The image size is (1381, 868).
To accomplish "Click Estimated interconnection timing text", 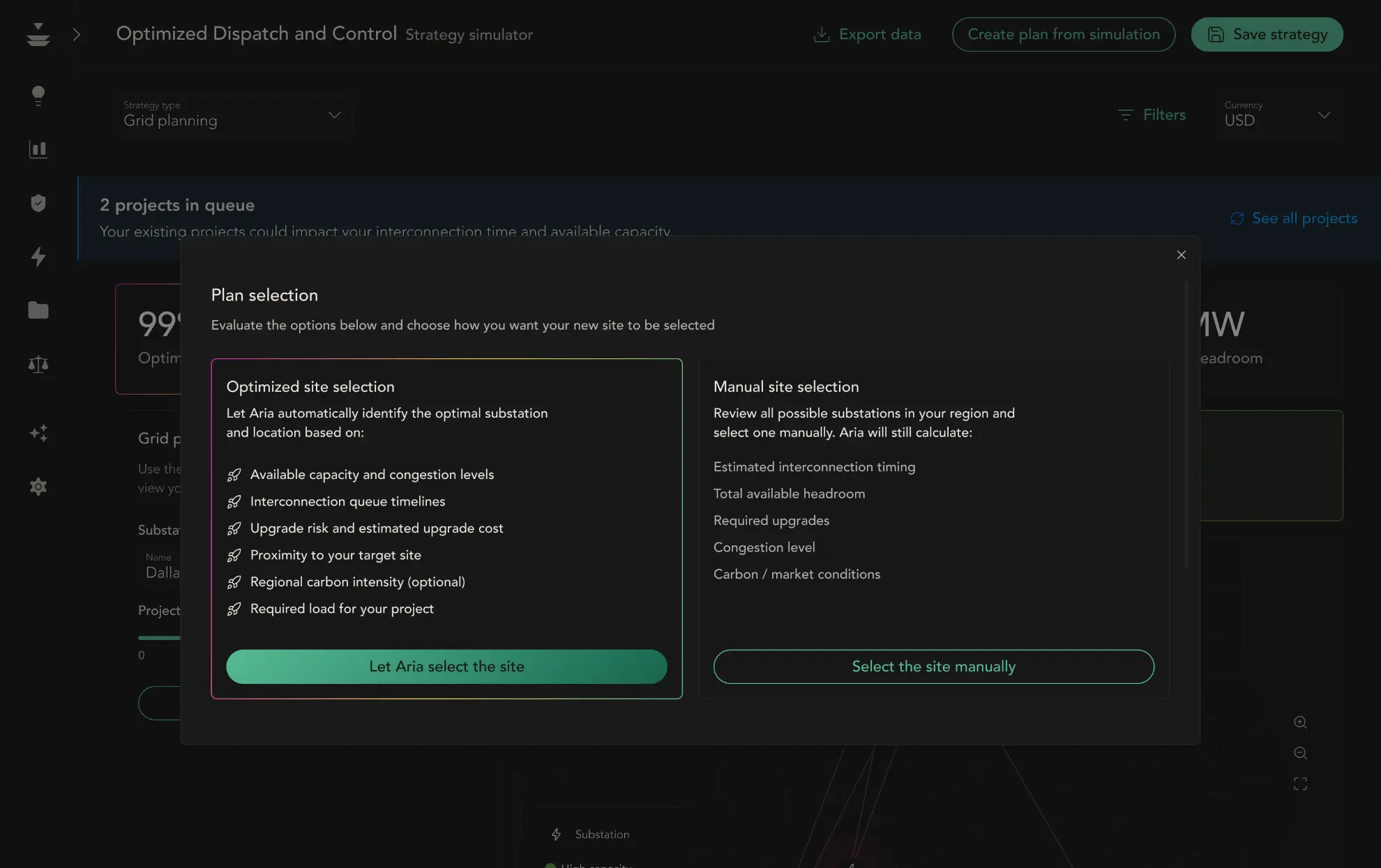I will click(x=814, y=467).
